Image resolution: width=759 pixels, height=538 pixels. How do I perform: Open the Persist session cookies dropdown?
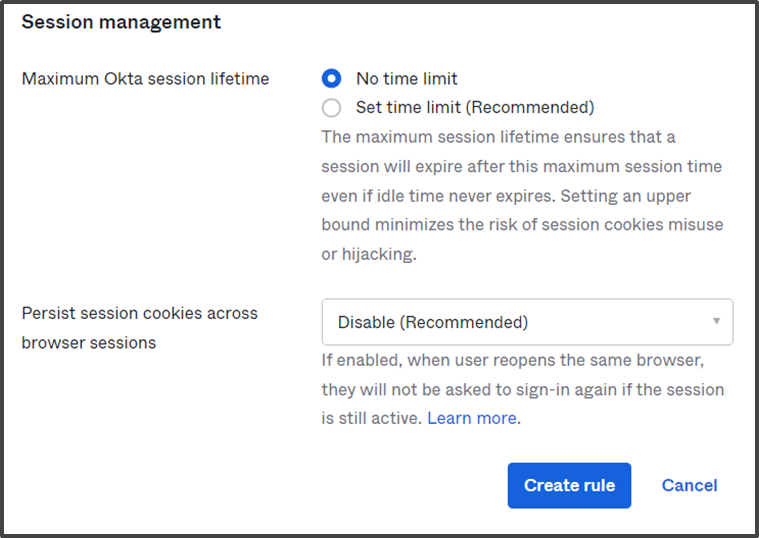point(527,322)
